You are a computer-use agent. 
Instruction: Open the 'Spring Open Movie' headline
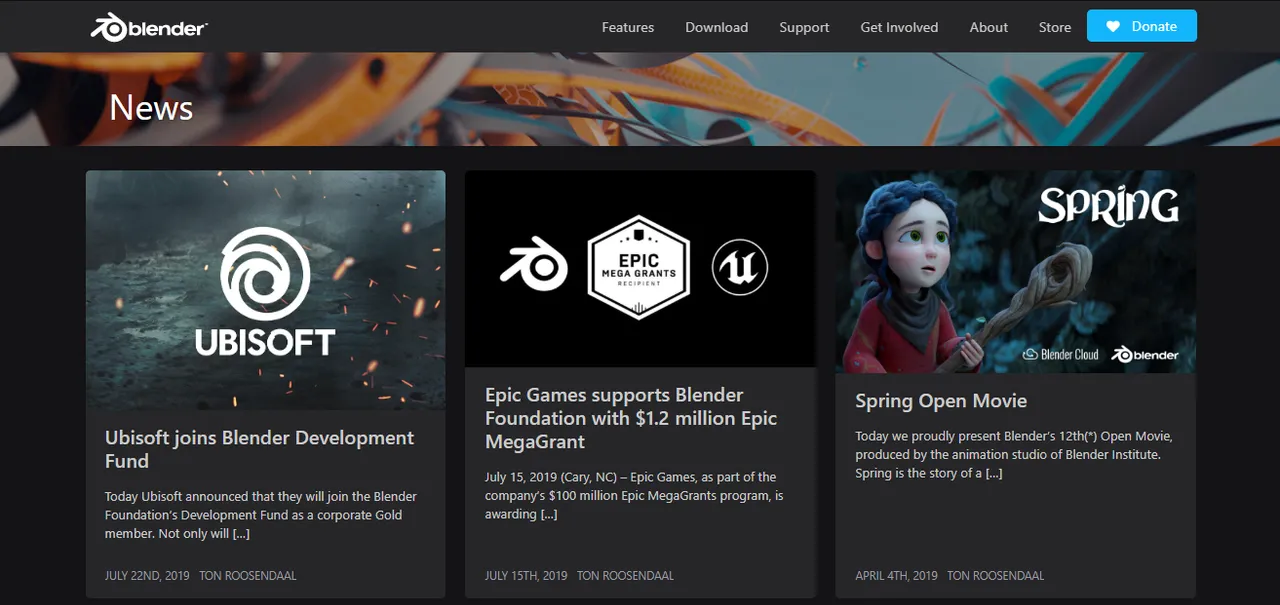941,401
